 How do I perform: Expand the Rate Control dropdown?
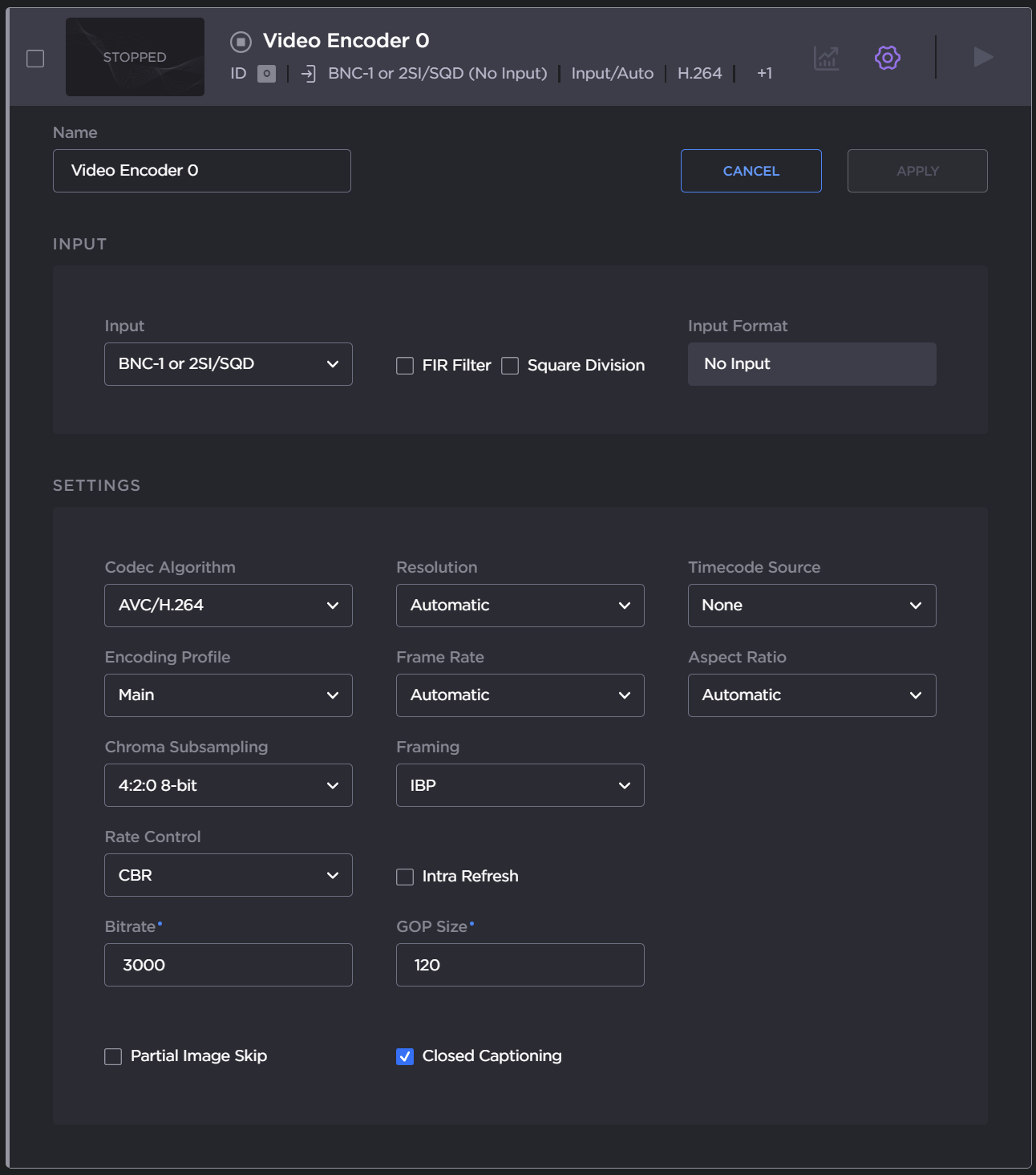pos(228,875)
